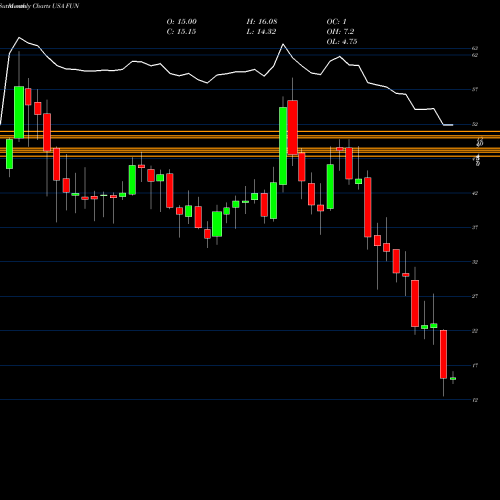
Task: Click the 52 price axis label
Action: (x=475, y=124)
